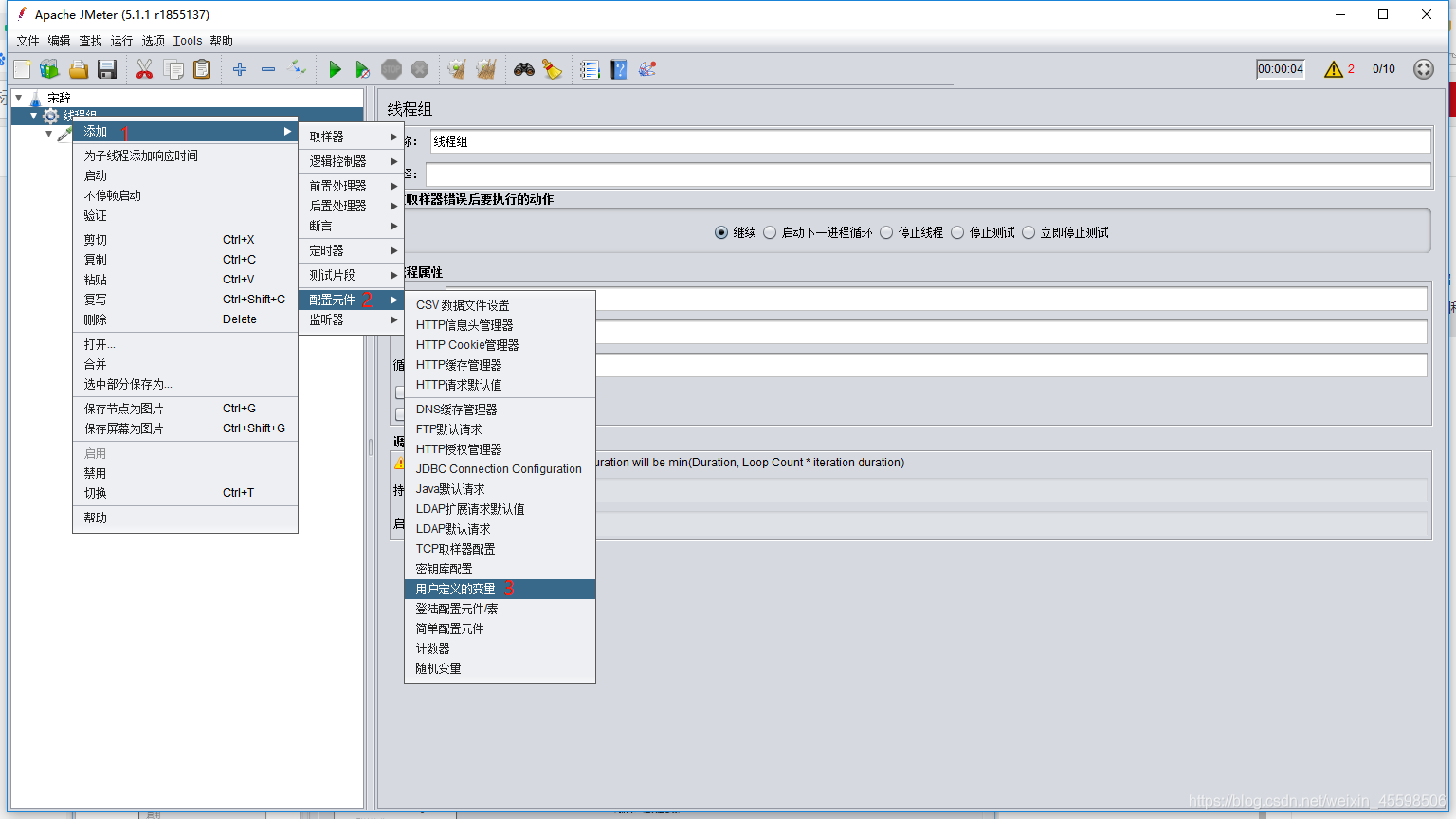Open the 文件 menu
Screen dimensions: 1456x819
click(27, 41)
